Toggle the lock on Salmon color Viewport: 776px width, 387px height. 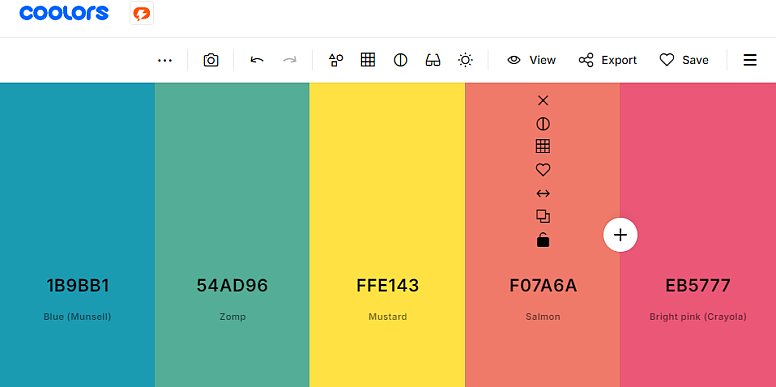coord(543,240)
